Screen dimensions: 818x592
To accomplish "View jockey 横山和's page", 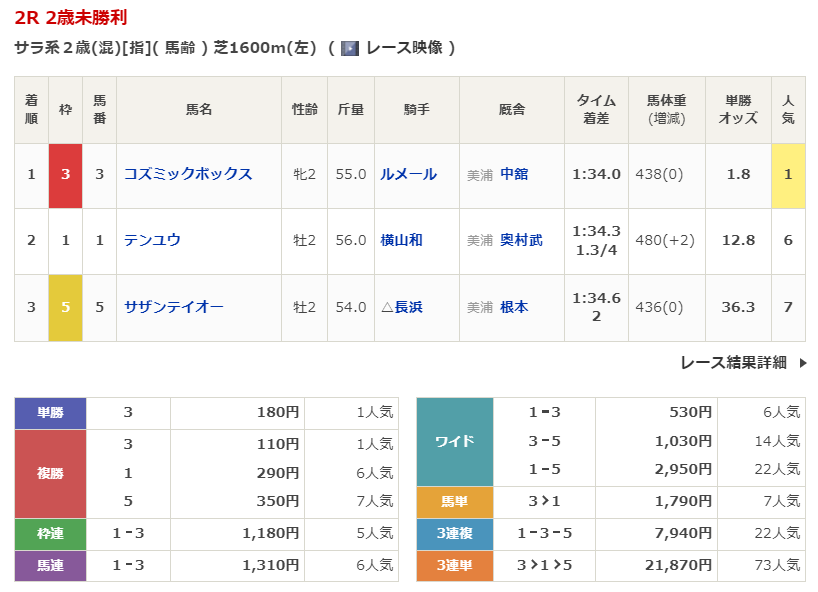I will coord(401,240).
